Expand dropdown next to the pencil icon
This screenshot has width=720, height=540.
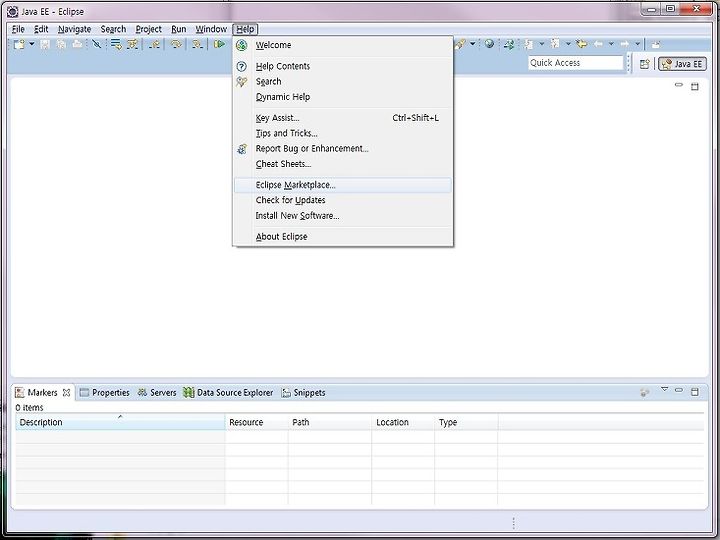pos(473,44)
